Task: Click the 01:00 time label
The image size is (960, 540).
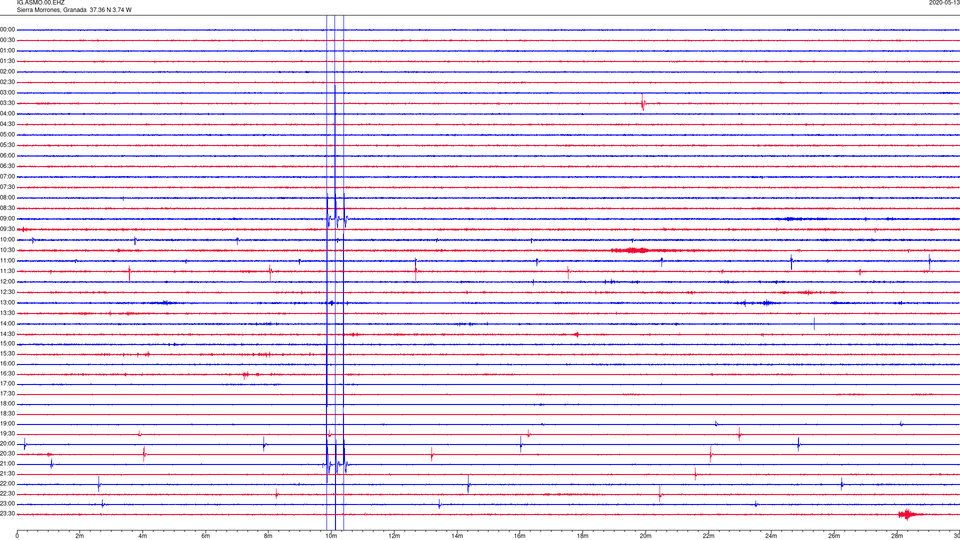Action: [x=7, y=51]
